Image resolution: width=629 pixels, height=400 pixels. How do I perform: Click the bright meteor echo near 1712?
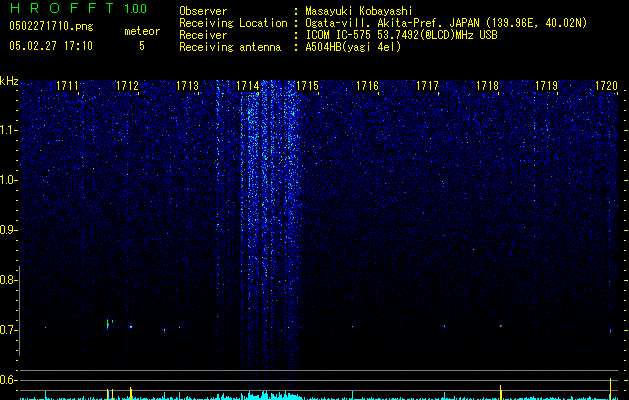click(131, 327)
